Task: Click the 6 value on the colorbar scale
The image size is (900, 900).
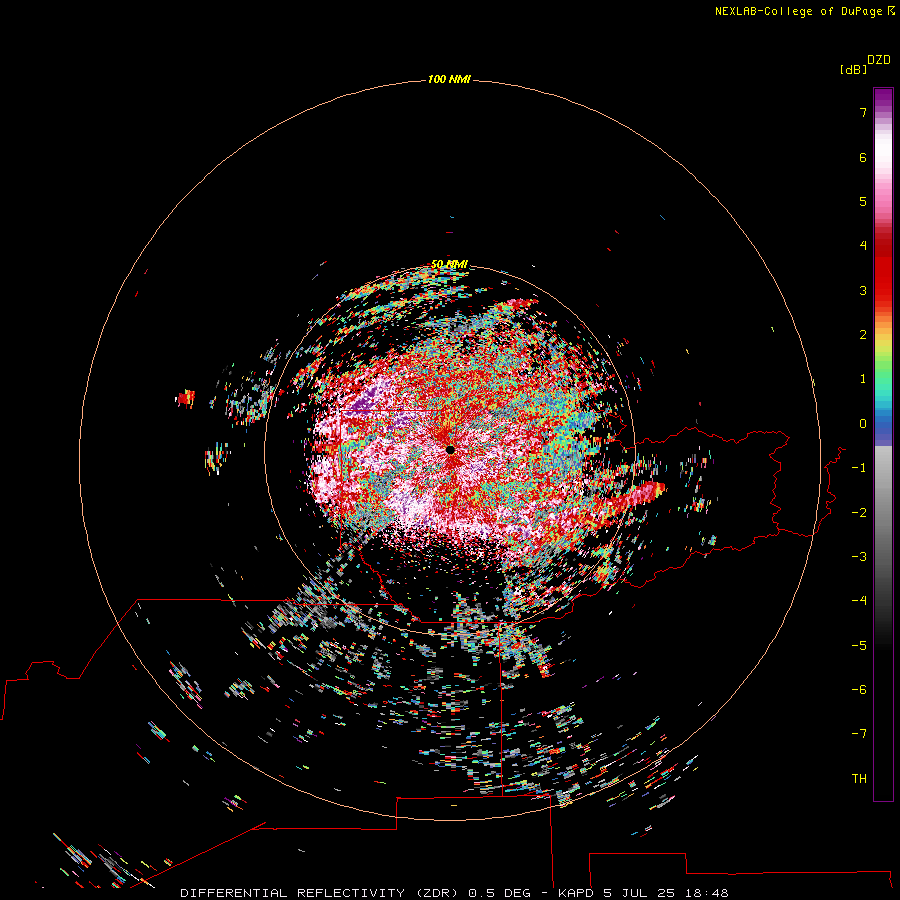Action: (863, 157)
